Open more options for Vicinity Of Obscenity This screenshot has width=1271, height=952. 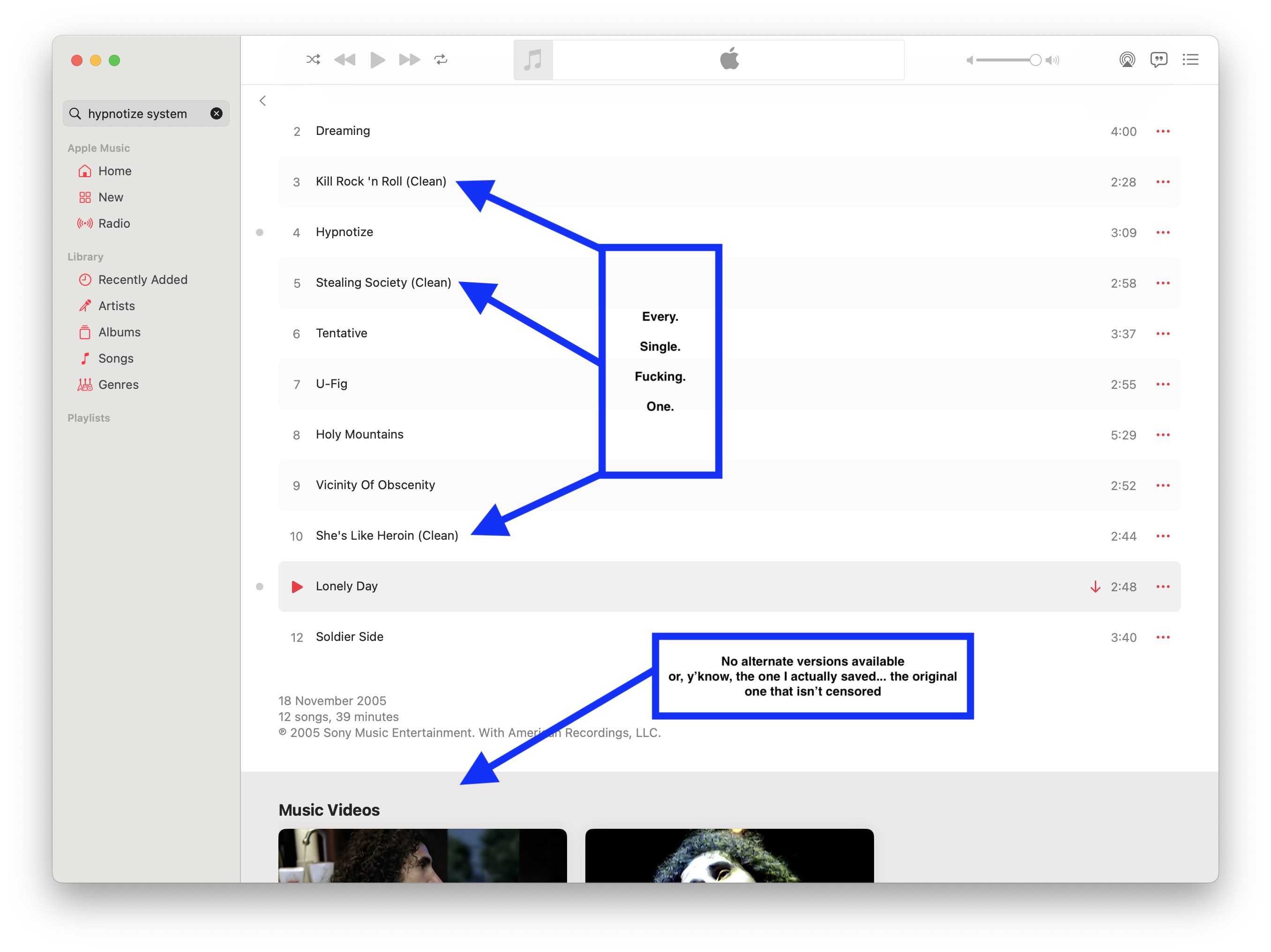click(1163, 485)
